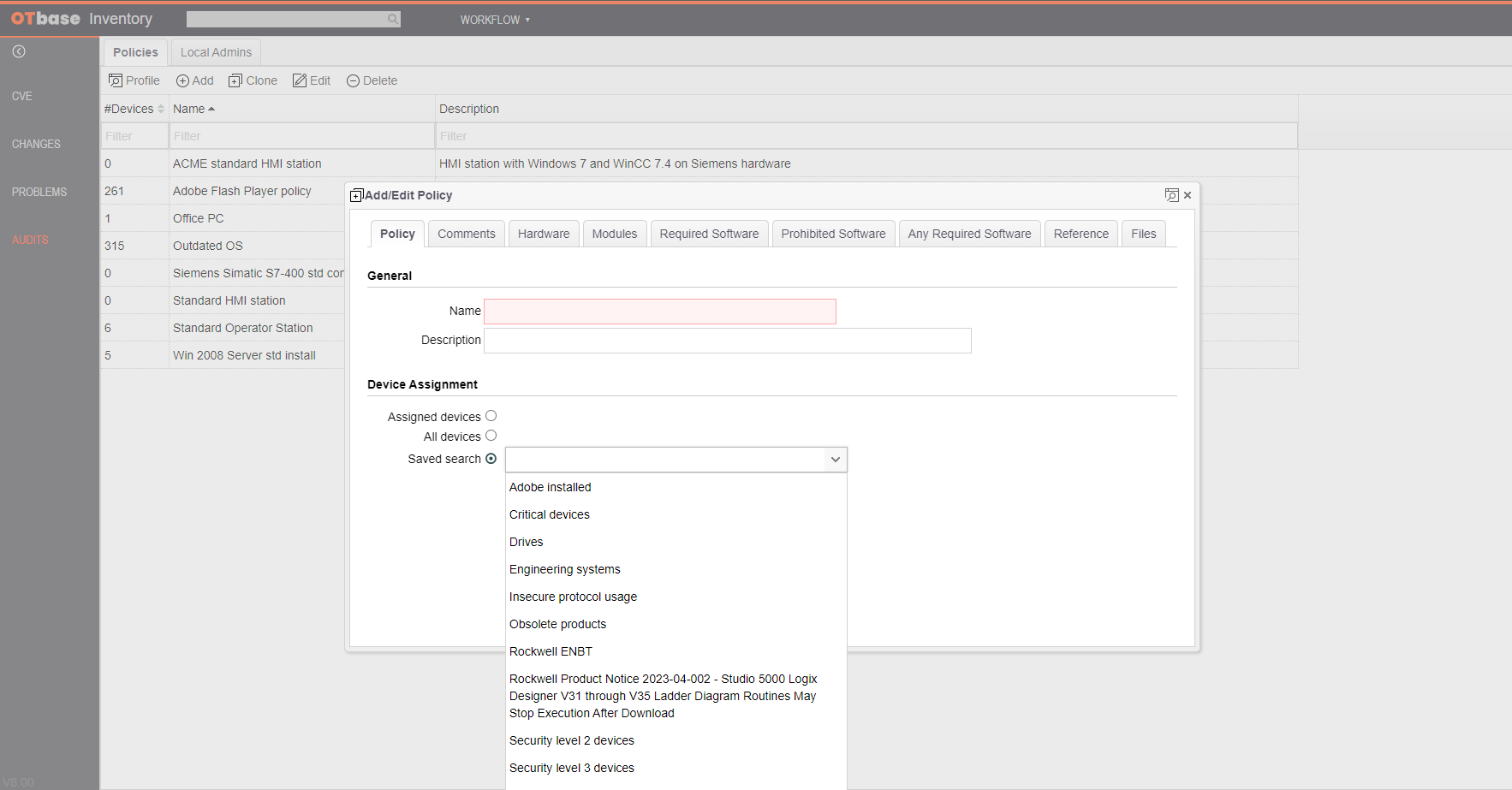The image size is (1512, 790).
Task: Clone the selected policy
Action: (253, 80)
